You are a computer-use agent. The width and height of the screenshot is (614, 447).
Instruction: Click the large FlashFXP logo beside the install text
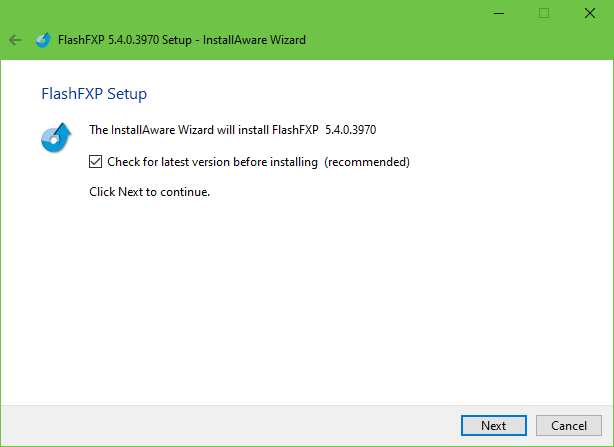point(55,138)
